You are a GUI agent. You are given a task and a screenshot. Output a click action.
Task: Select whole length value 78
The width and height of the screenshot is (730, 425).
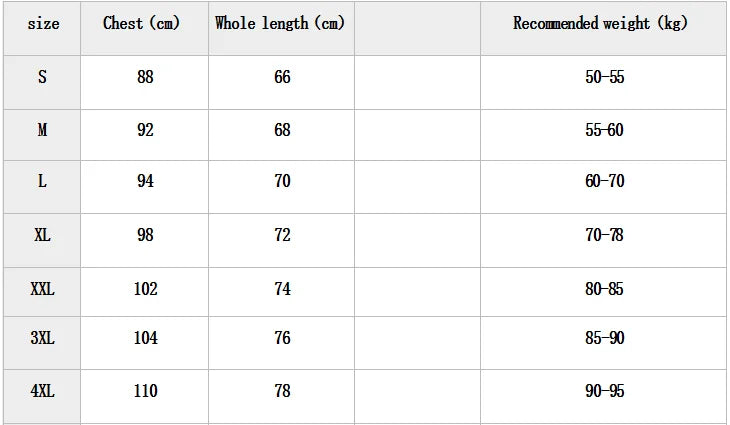[282, 391]
